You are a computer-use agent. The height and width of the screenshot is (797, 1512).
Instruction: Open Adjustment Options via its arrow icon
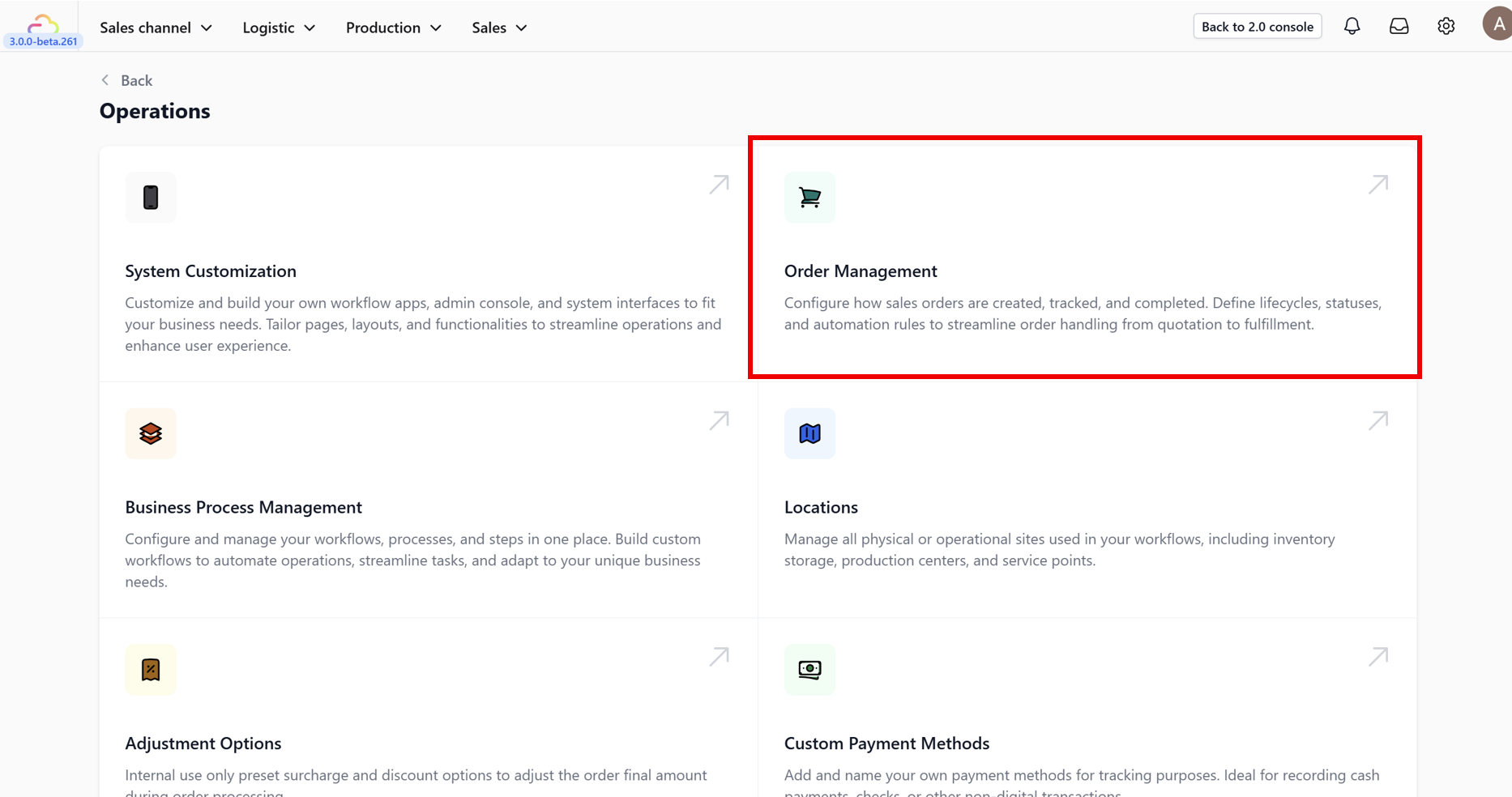tap(719, 656)
